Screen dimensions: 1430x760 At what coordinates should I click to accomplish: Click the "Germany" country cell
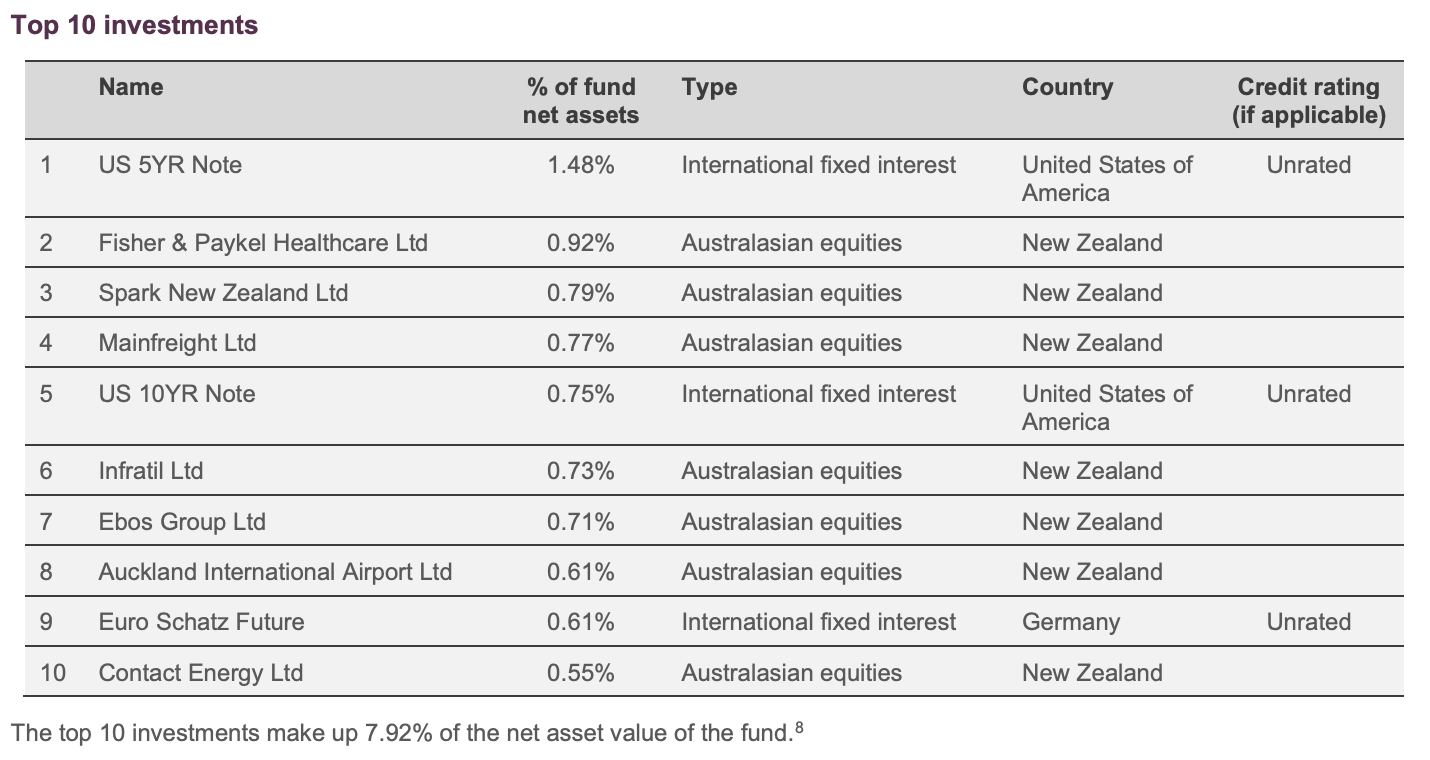pyautogui.click(x=1071, y=622)
